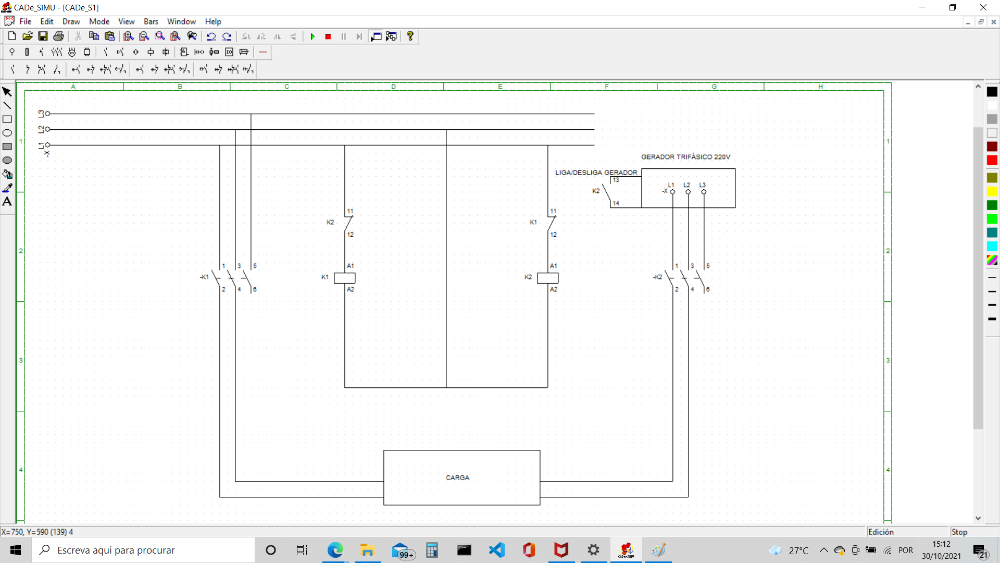Select the eyedropper color picker tool
The width and height of the screenshot is (1000, 563).
tap(7, 187)
